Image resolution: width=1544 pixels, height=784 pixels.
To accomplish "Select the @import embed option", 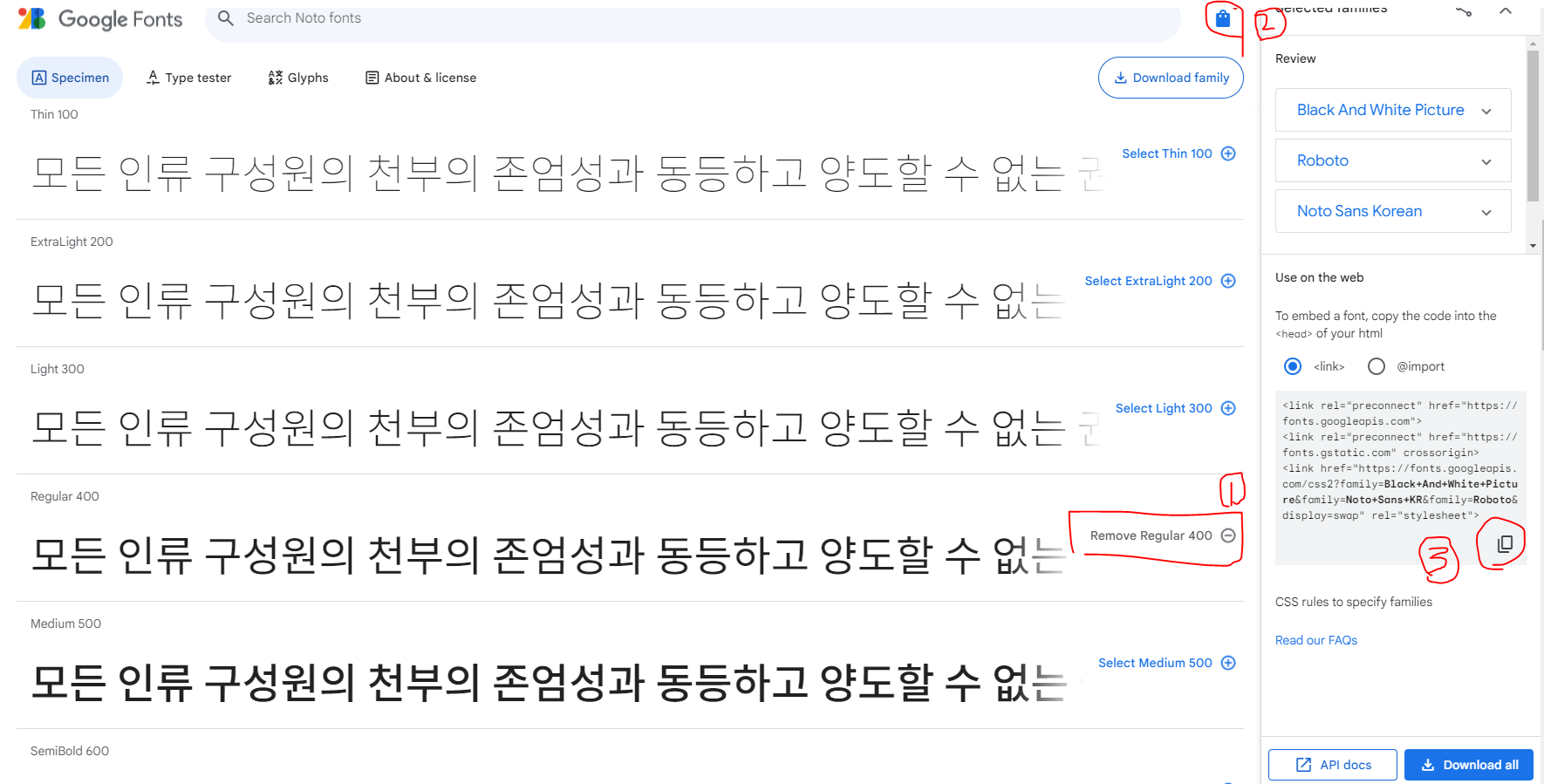I will (1377, 366).
